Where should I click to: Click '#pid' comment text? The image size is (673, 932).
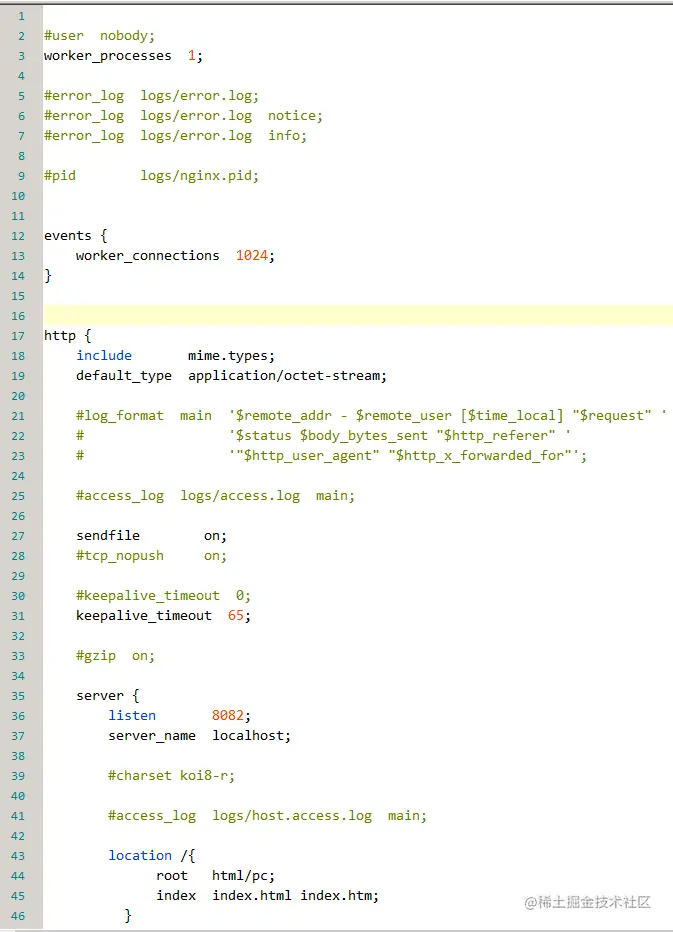click(x=60, y=176)
